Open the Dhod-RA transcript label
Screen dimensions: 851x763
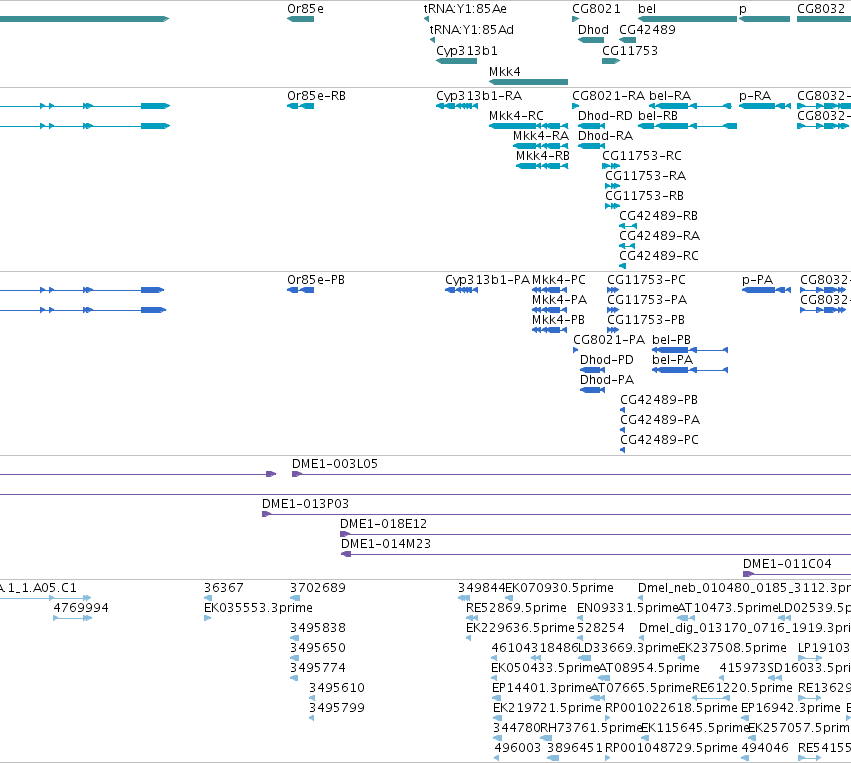(x=605, y=136)
